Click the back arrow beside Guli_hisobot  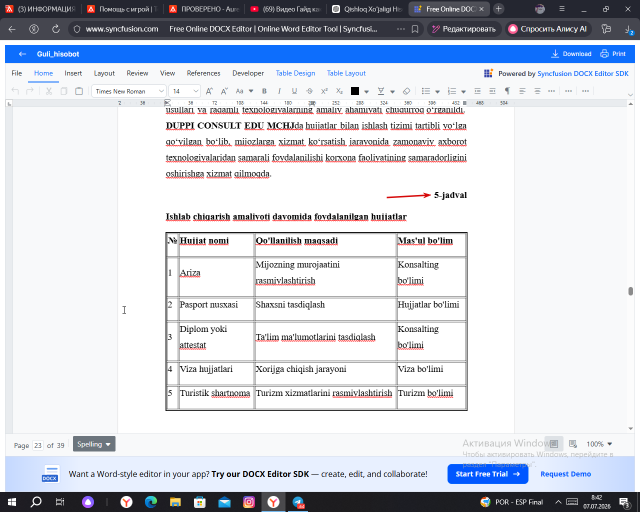click(22, 53)
